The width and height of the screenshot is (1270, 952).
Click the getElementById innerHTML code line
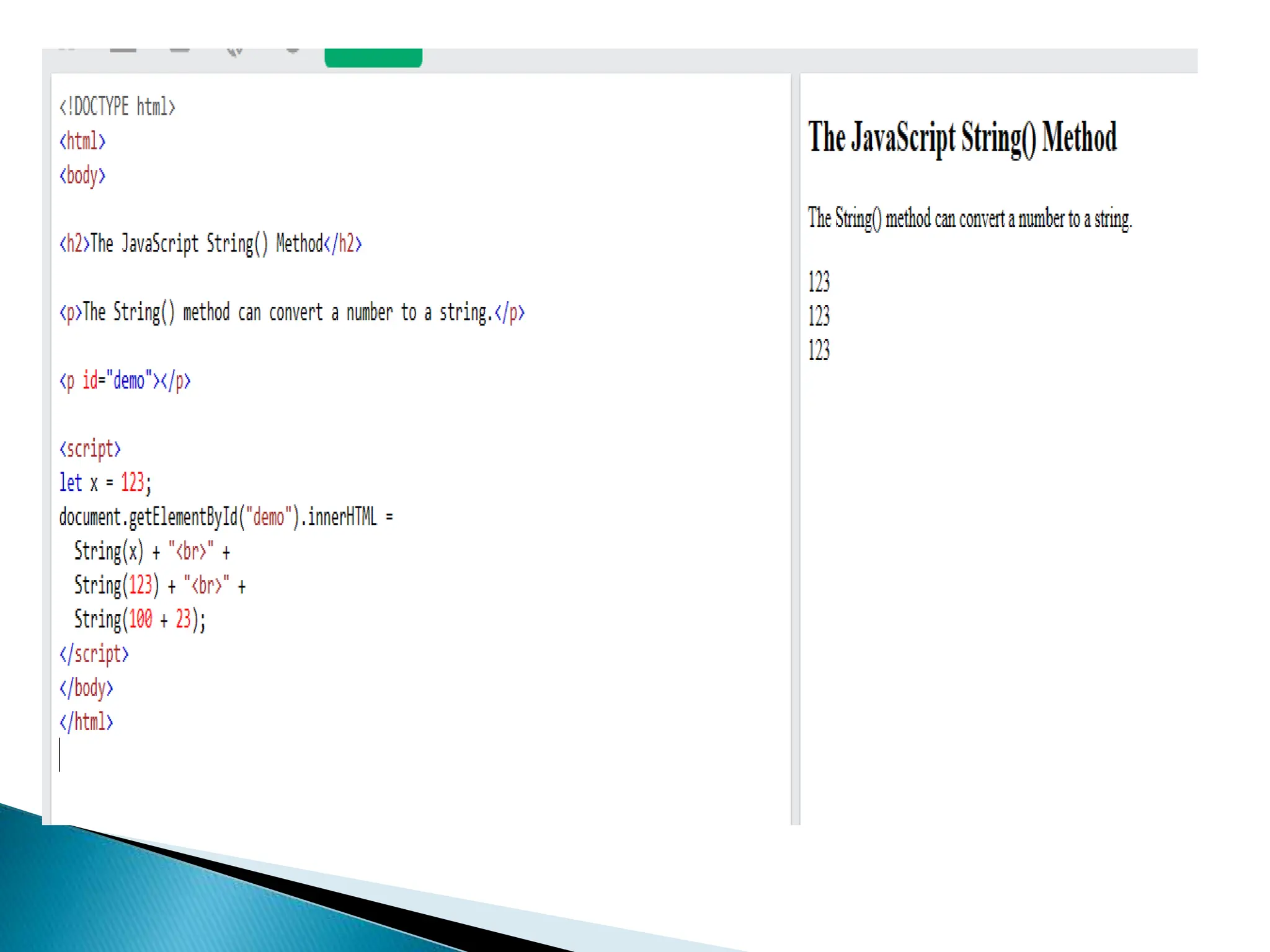[226, 517]
